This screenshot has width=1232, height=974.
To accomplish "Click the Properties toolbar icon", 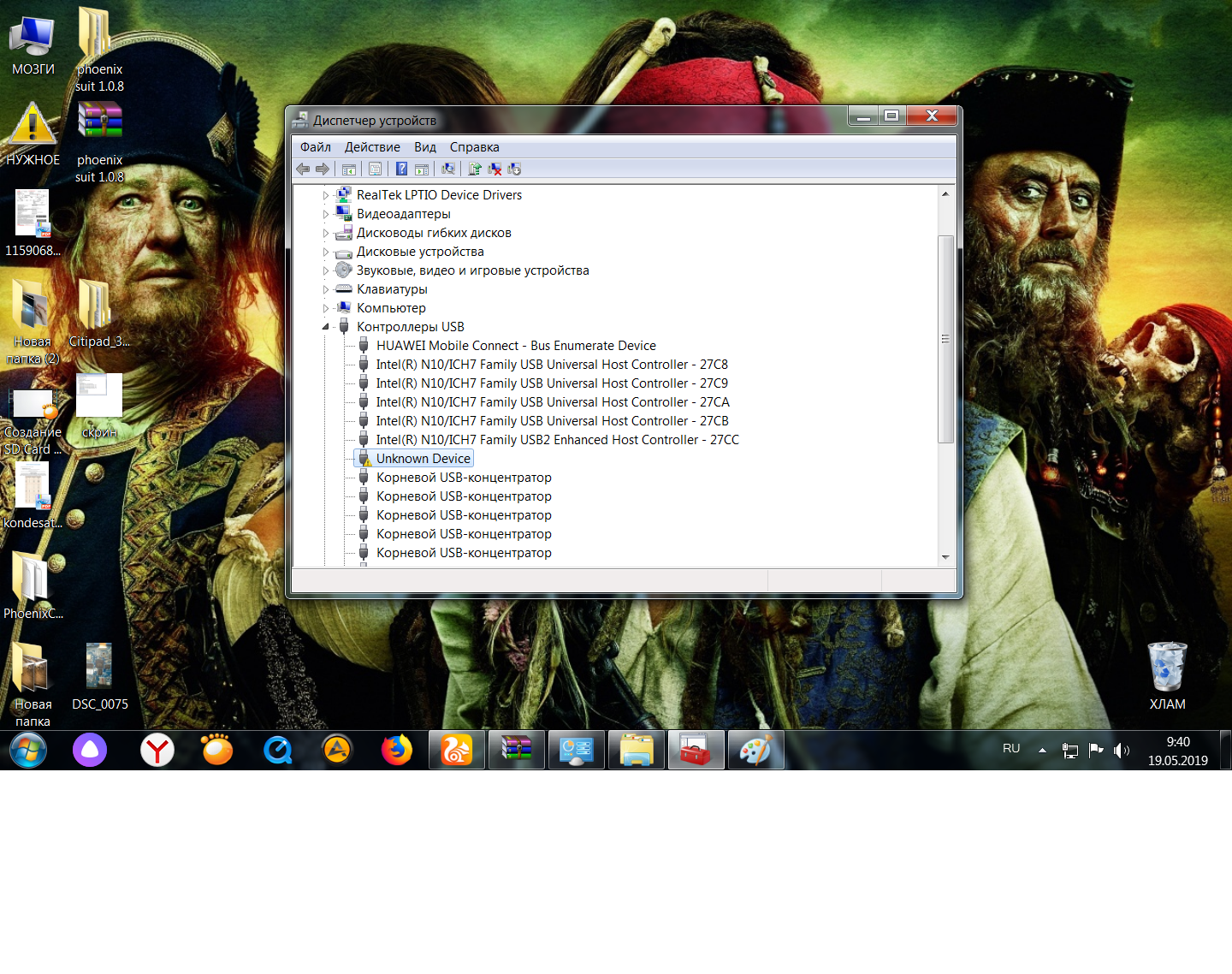I will coord(376,169).
